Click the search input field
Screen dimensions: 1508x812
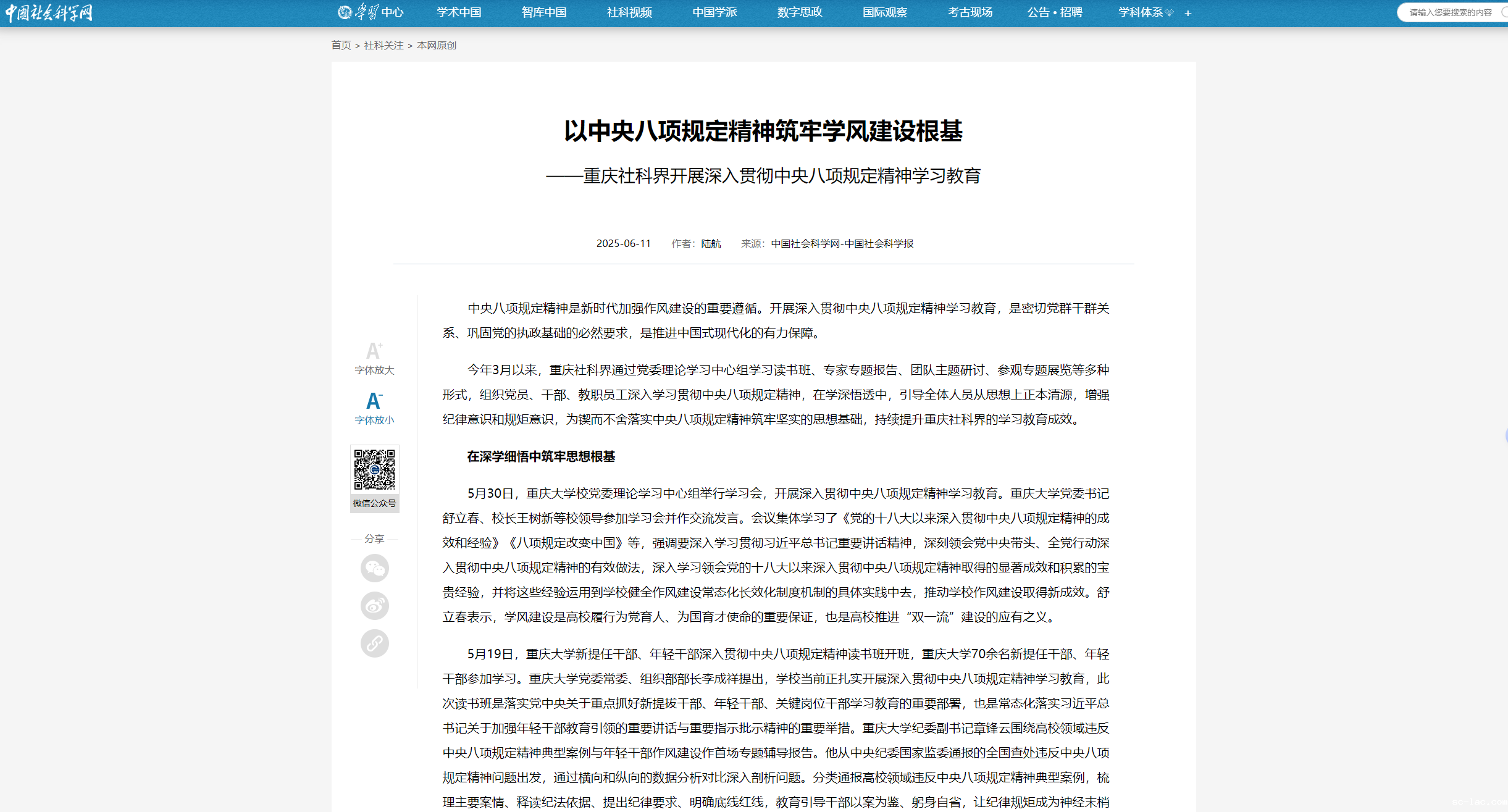(1450, 12)
